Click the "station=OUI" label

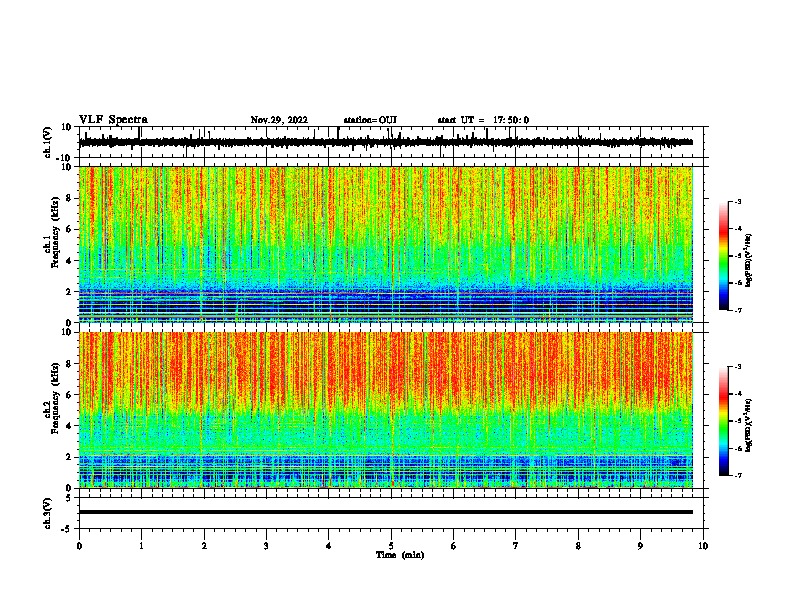pyautogui.click(x=370, y=120)
